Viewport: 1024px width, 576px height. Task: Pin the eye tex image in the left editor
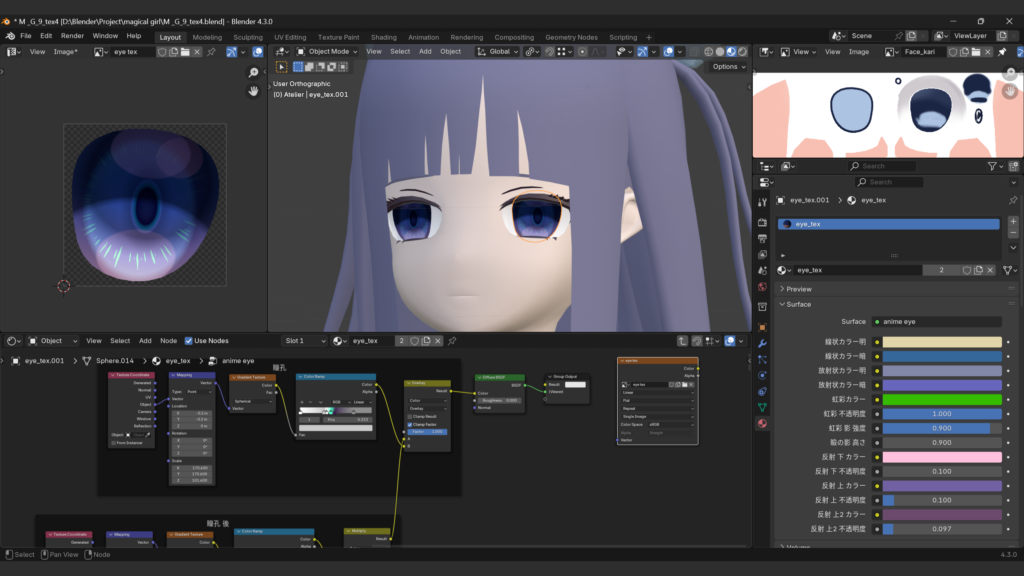[212, 52]
